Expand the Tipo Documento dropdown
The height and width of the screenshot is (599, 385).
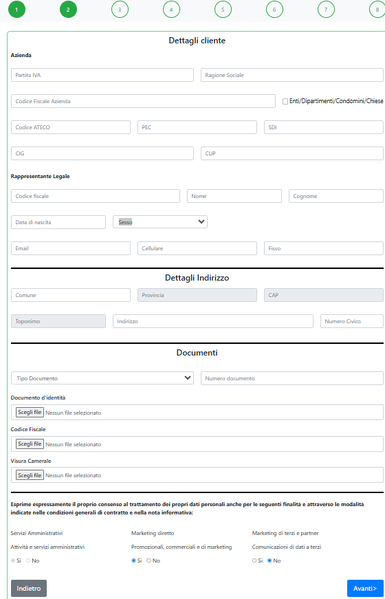coord(102,378)
